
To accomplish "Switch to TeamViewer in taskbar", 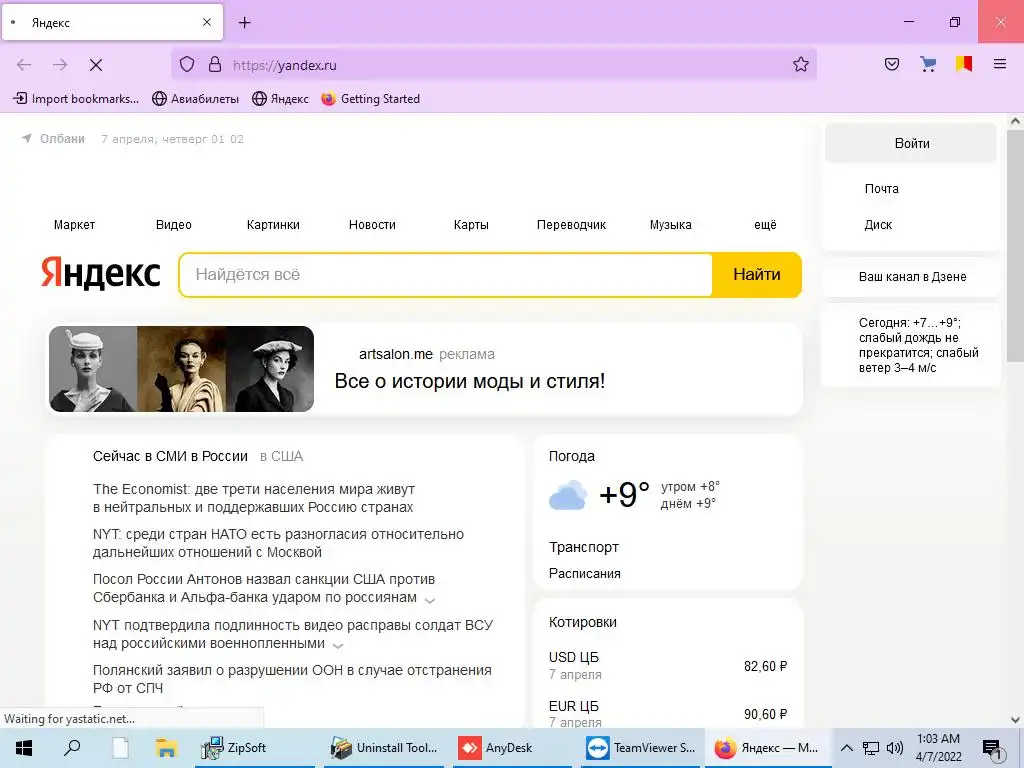I will click(x=640, y=748).
